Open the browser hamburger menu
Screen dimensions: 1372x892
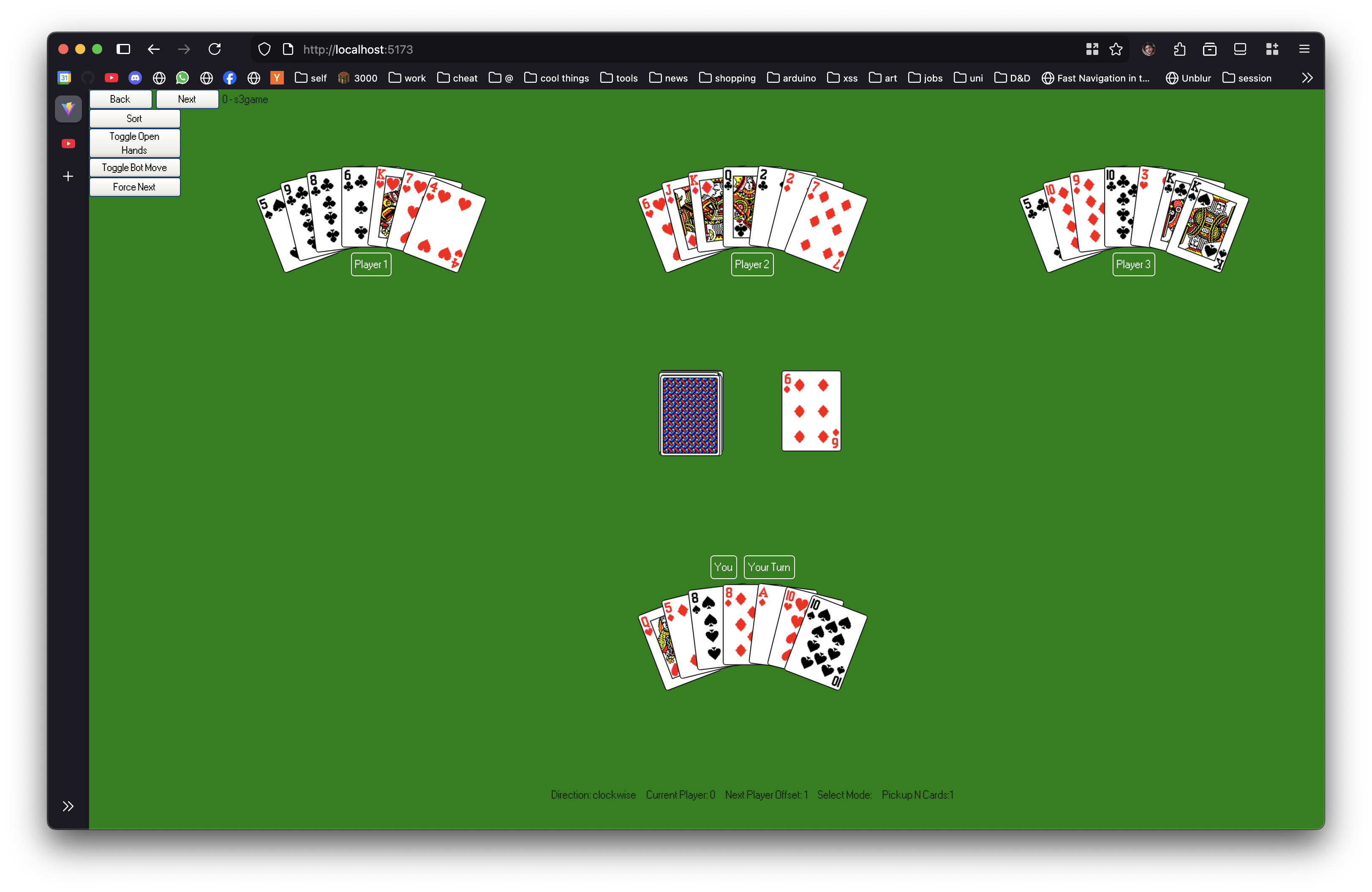[1304, 49]
